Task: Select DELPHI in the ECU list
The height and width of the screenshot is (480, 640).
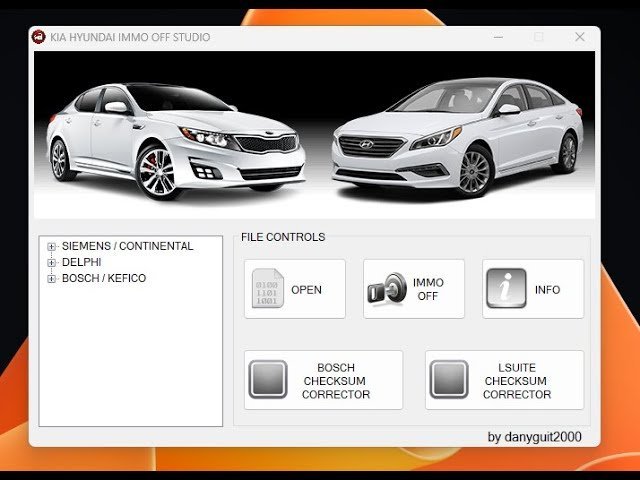Action: [x=82, y=262]
